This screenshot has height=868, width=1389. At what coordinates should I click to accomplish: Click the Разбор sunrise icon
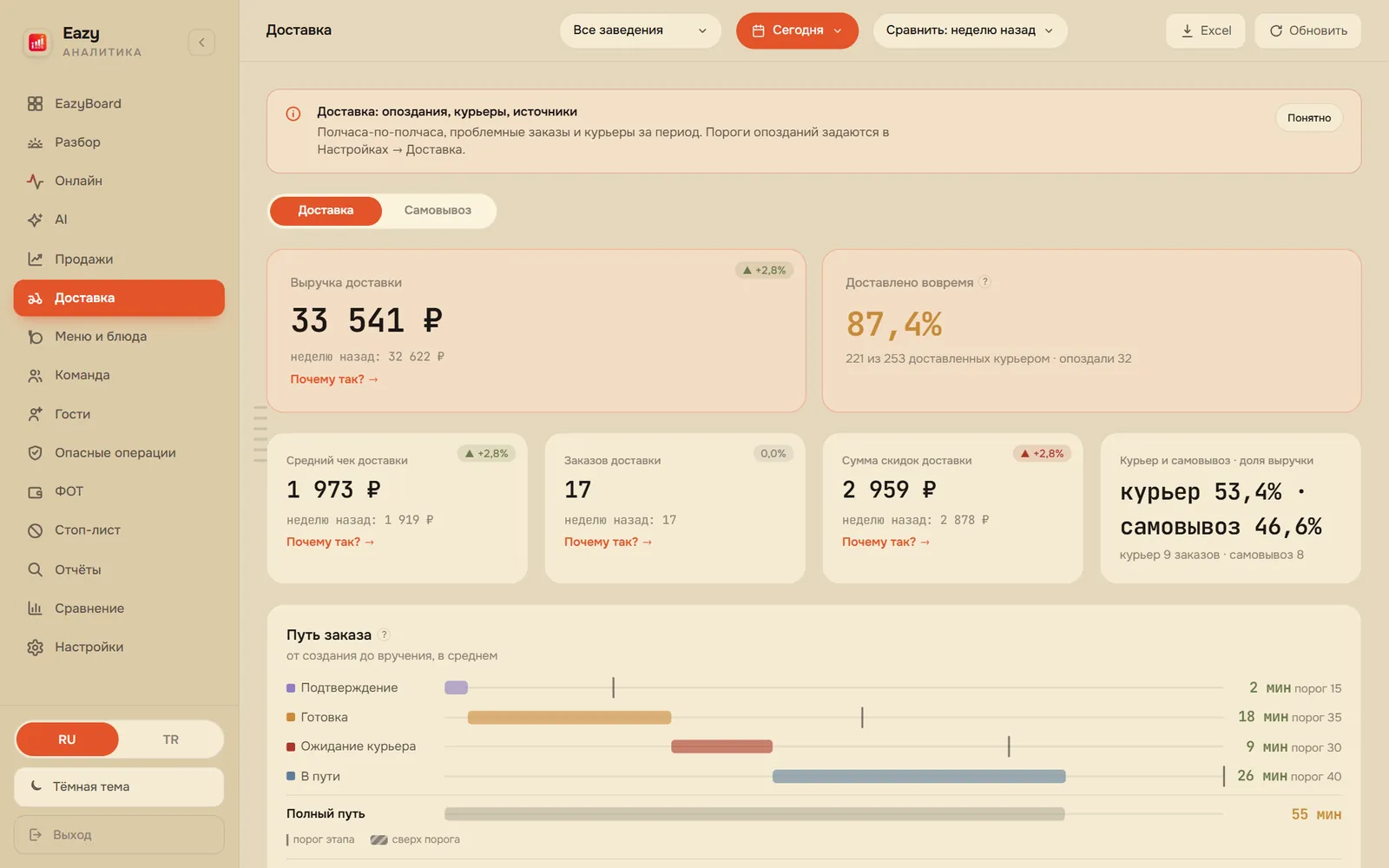35,142
